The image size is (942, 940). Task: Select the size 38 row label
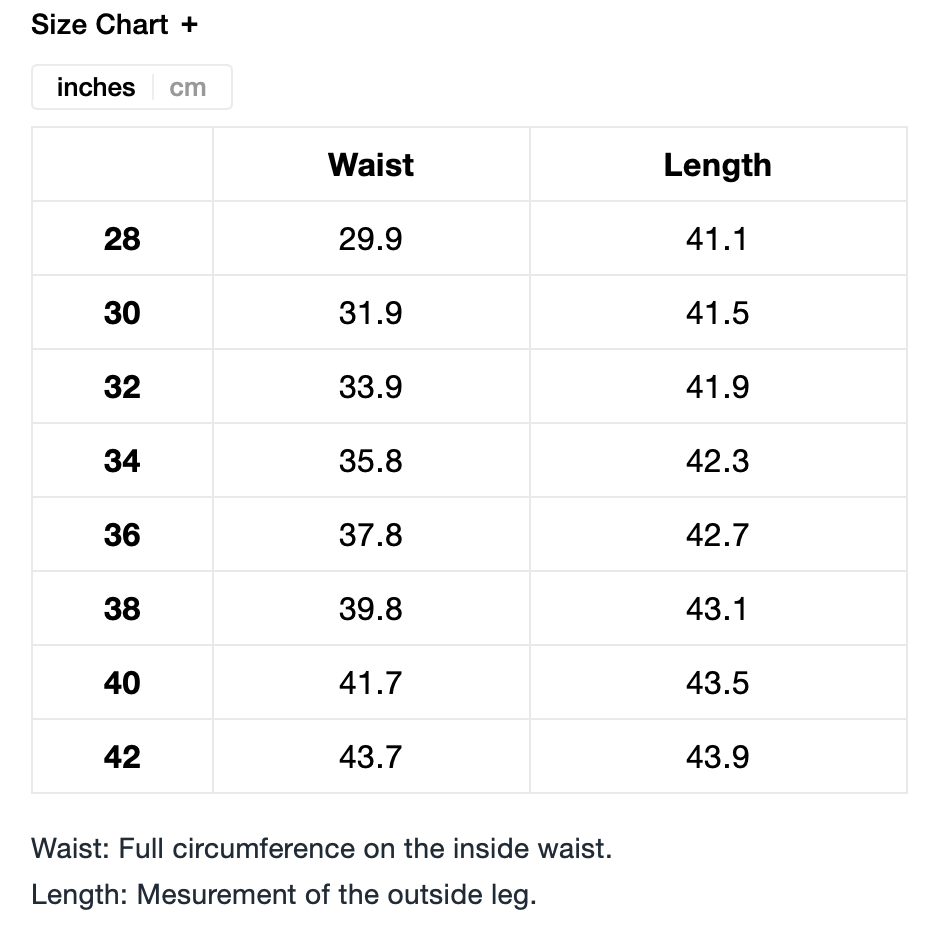point(122,609)
